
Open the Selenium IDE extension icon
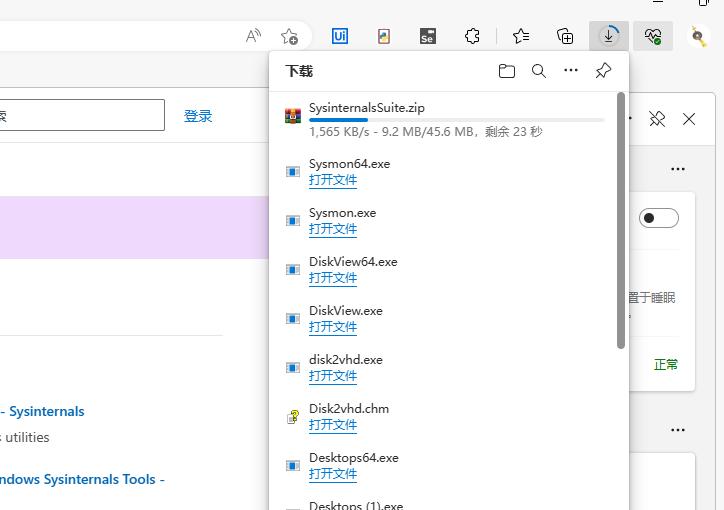point(428,36)
